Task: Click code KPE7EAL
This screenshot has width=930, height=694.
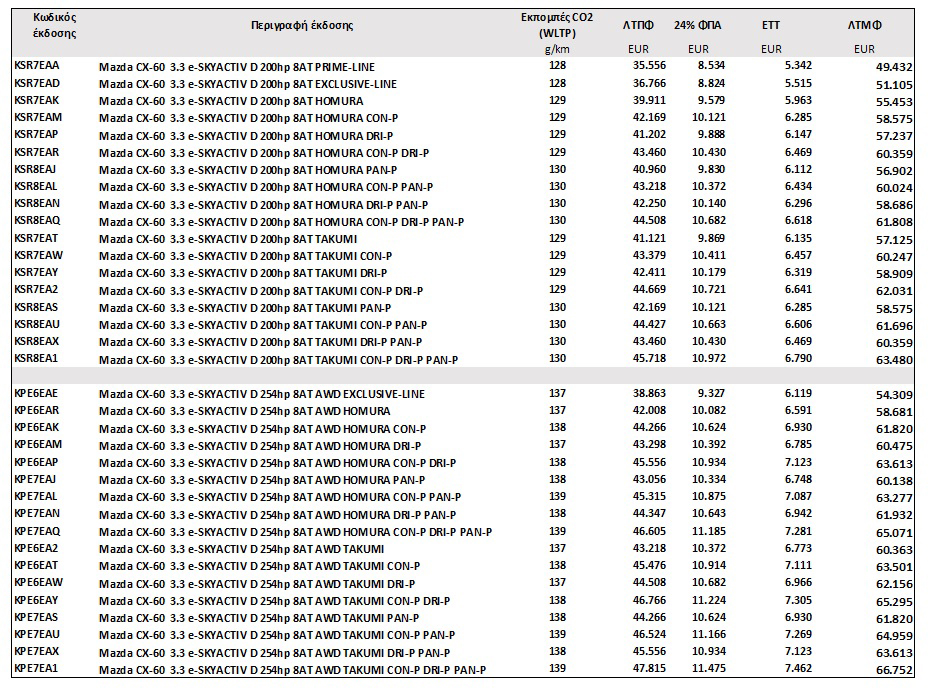Action: (x=36, y=496)
